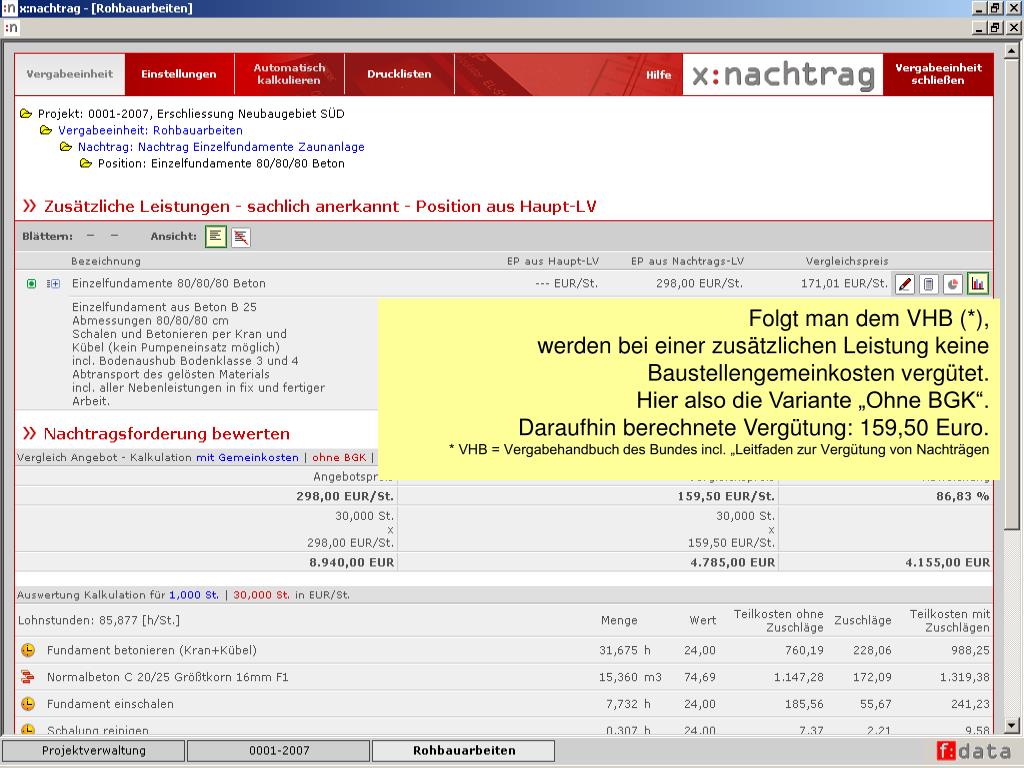Click the Vergleichspreis column header
The width and height of the screenshot is (1024, 768).
[x=847, y=261]
